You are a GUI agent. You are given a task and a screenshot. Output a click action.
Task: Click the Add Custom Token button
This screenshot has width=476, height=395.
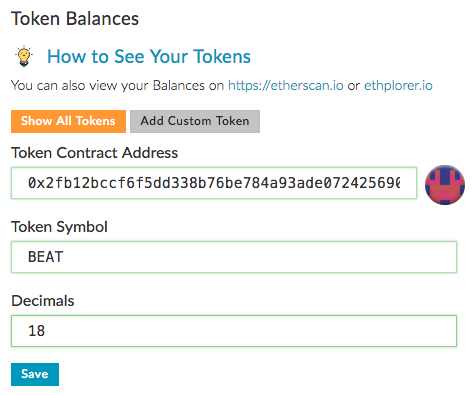pyautogui.click(x=195, y=121)
